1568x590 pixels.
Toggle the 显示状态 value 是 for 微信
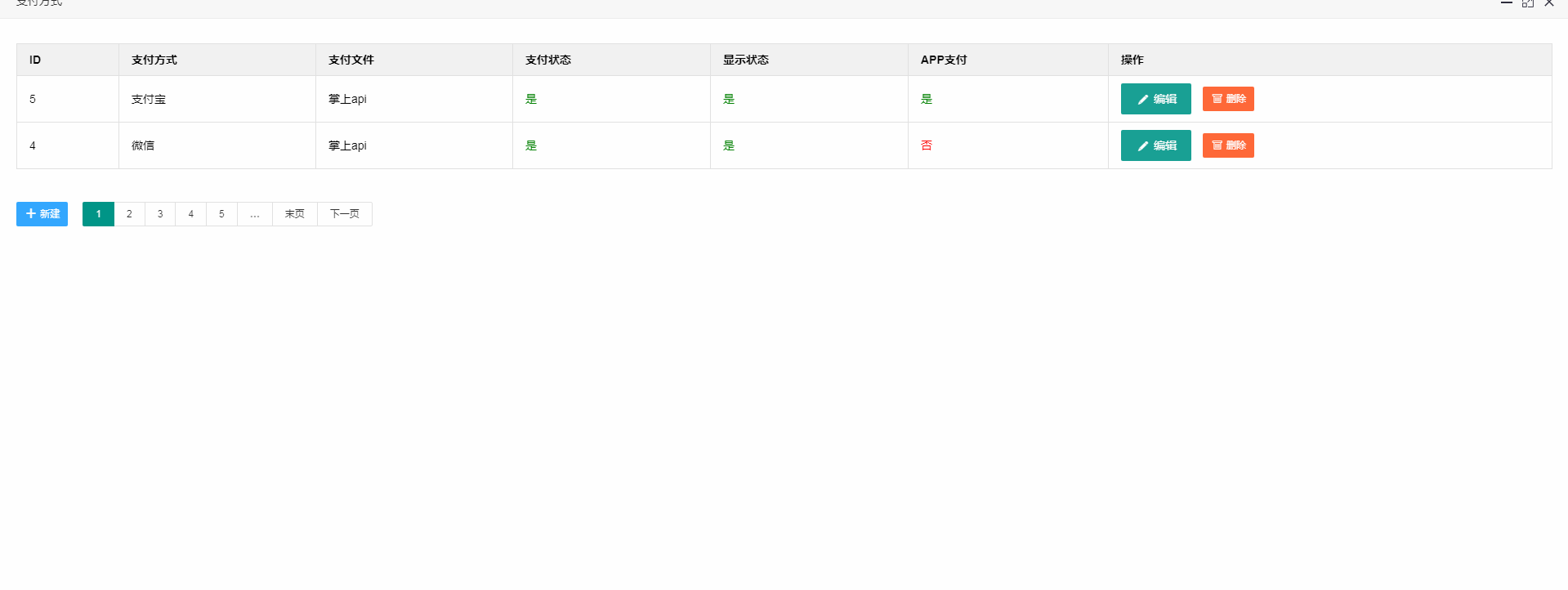pos(729,145)
